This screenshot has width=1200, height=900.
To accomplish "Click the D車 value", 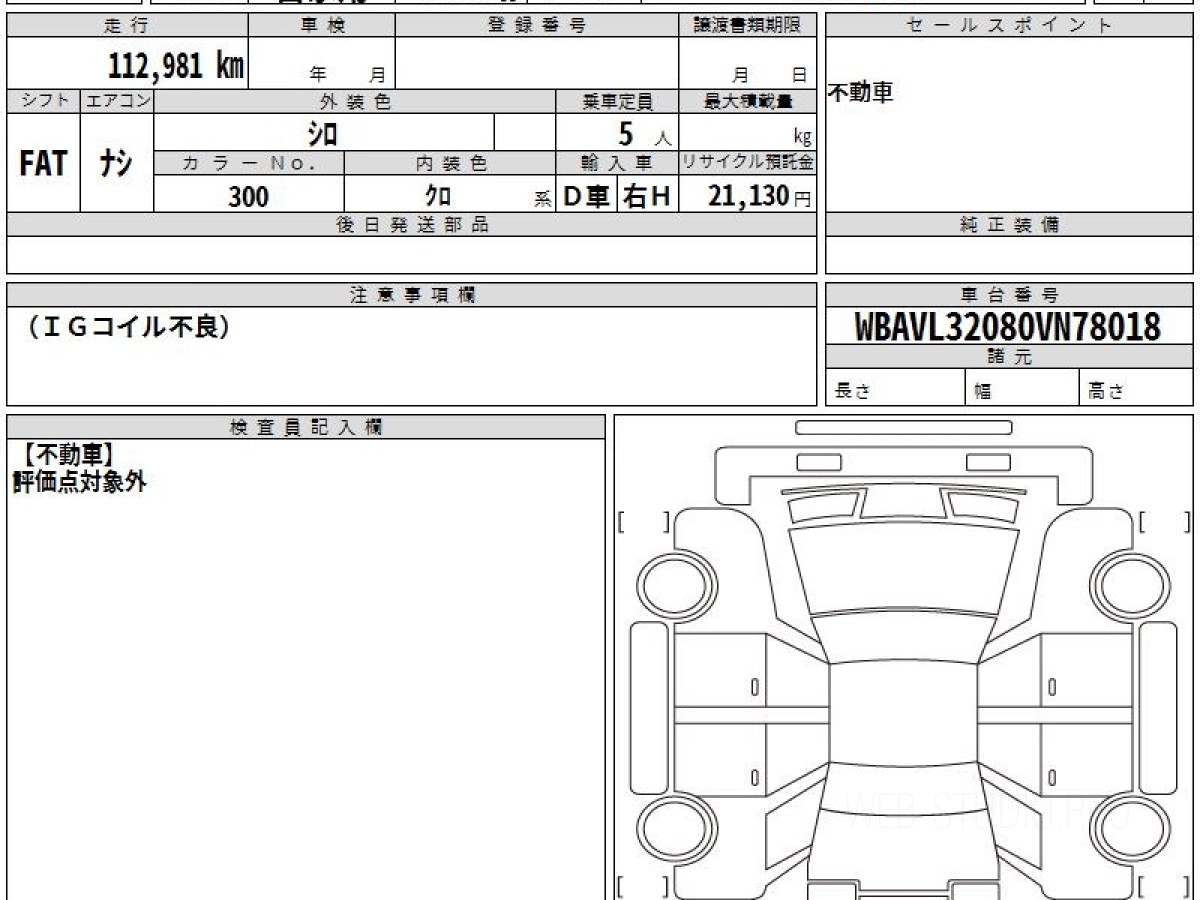I will click(587, 197).
